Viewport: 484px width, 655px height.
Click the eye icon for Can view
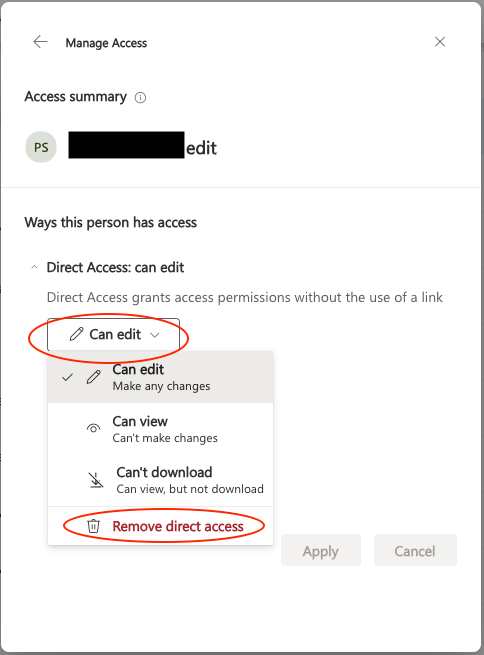[x=94, y=429]
